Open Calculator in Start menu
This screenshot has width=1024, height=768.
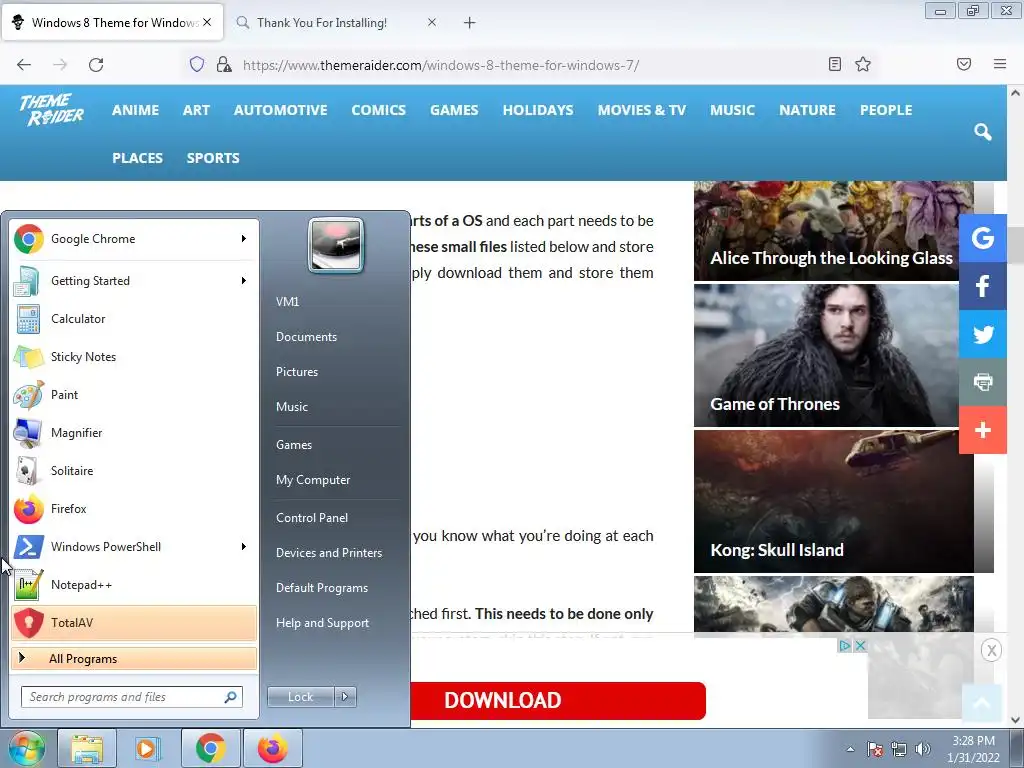pos(134,319)
